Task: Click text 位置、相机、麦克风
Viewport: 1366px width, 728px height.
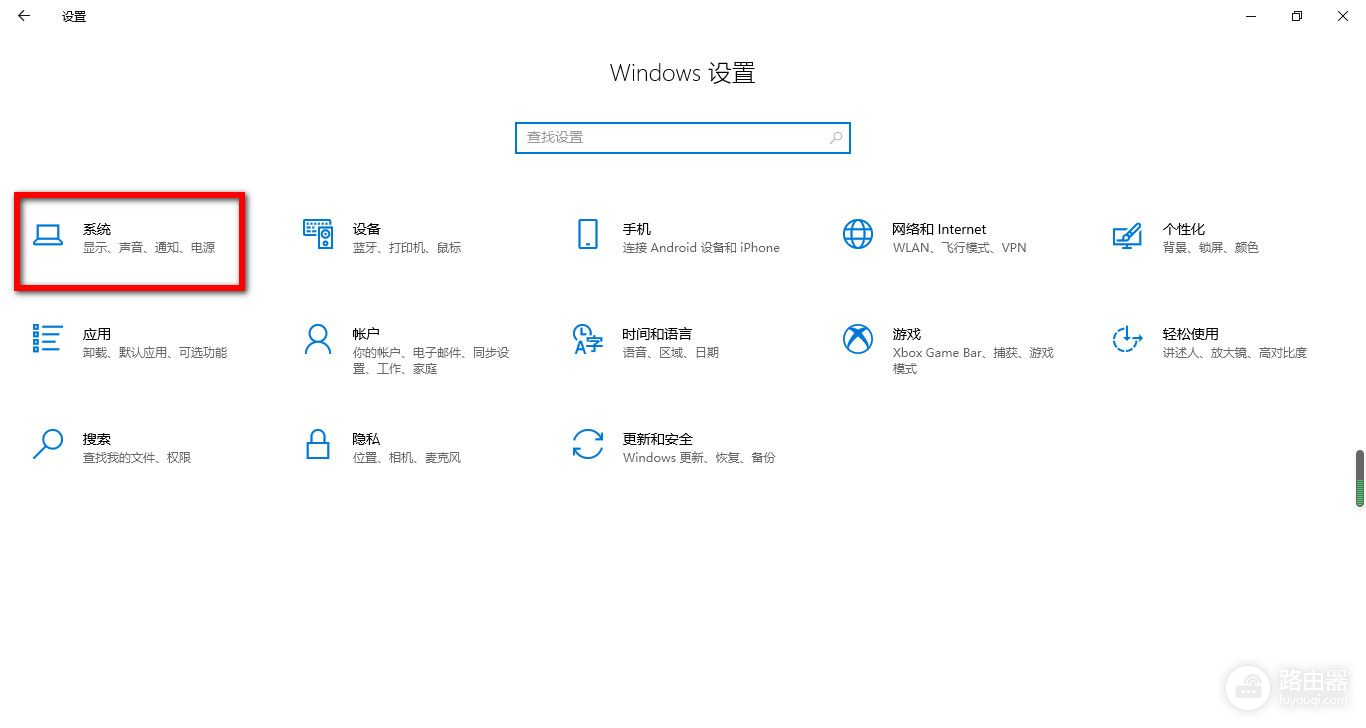Action: click(407, 457)
